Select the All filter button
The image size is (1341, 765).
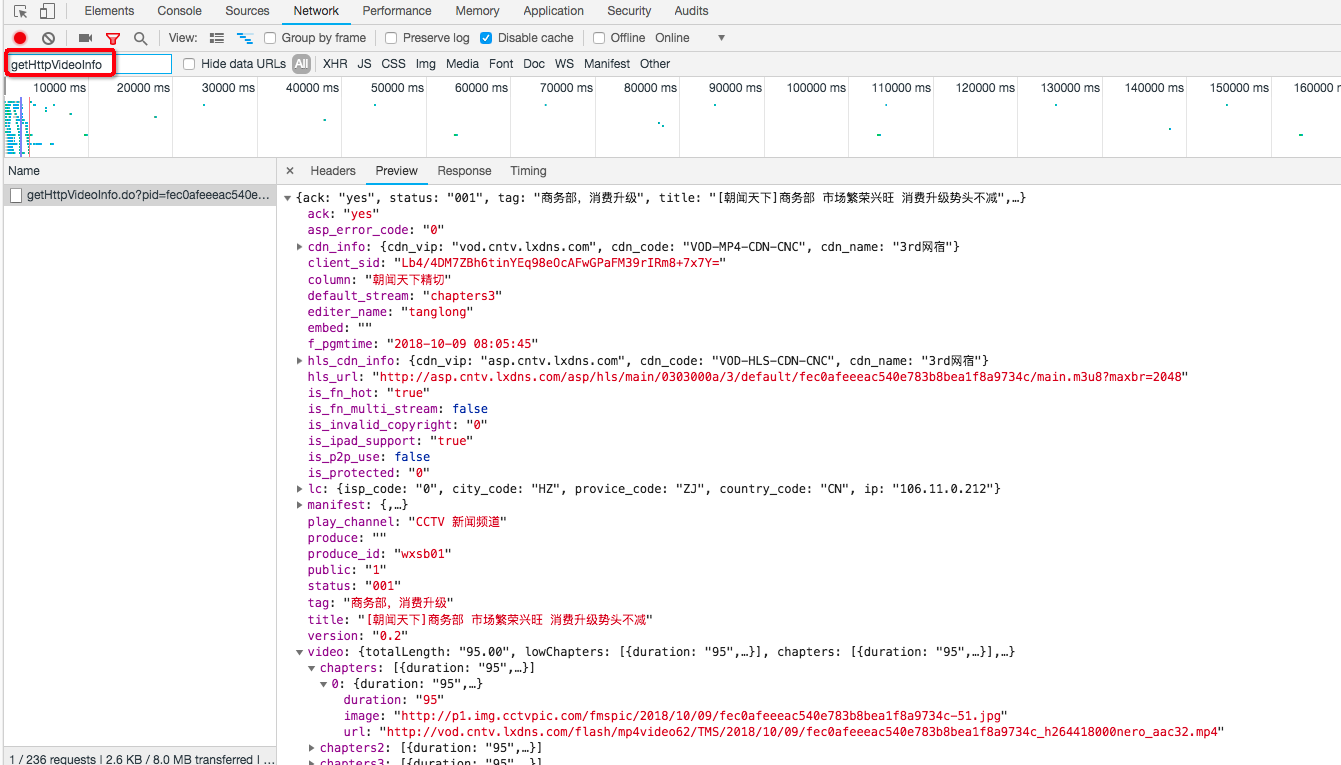point(301,64)
